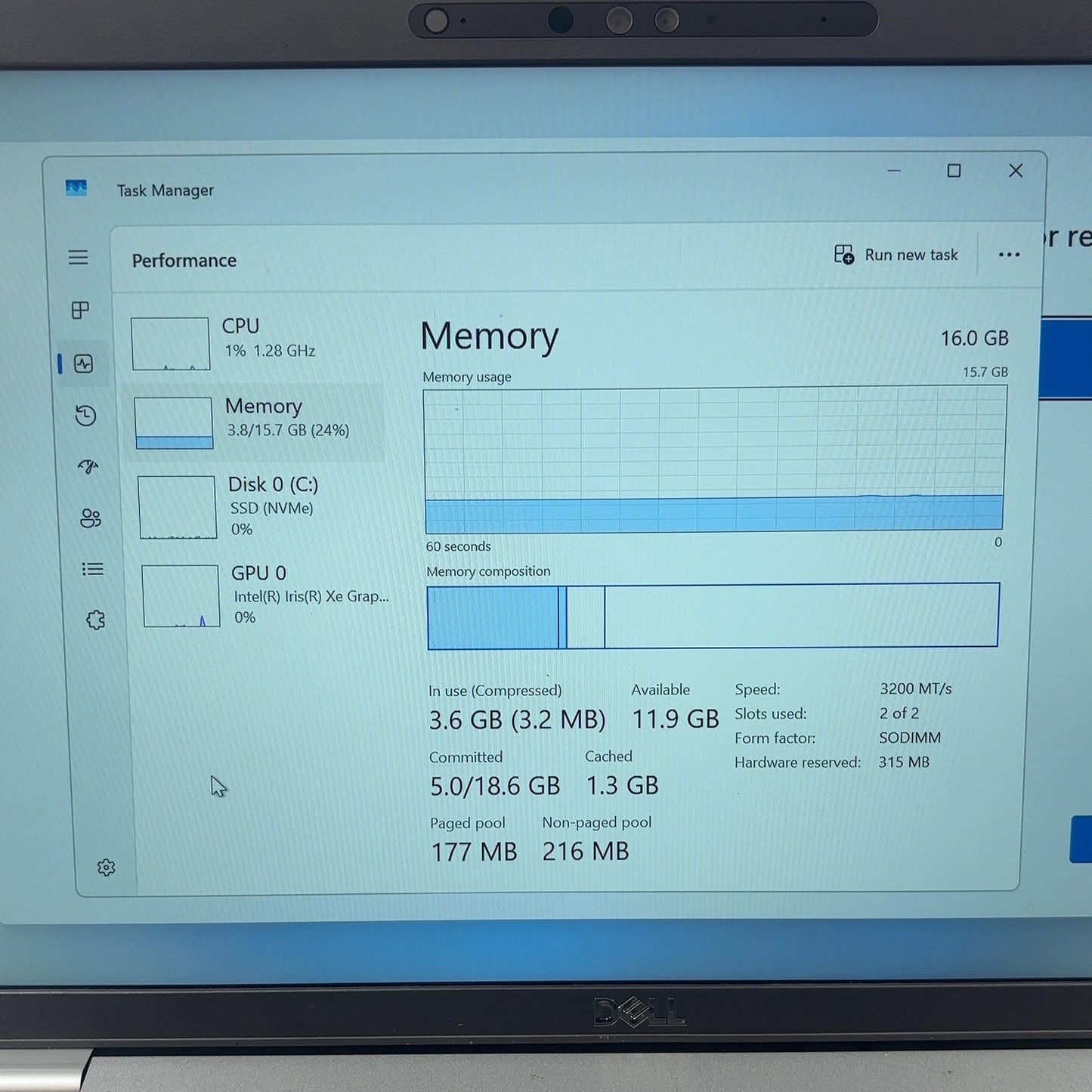Go to the Processes page icon
Image resolution: width=1092 pixels, height=1092 pixels.
click(80, 310)
